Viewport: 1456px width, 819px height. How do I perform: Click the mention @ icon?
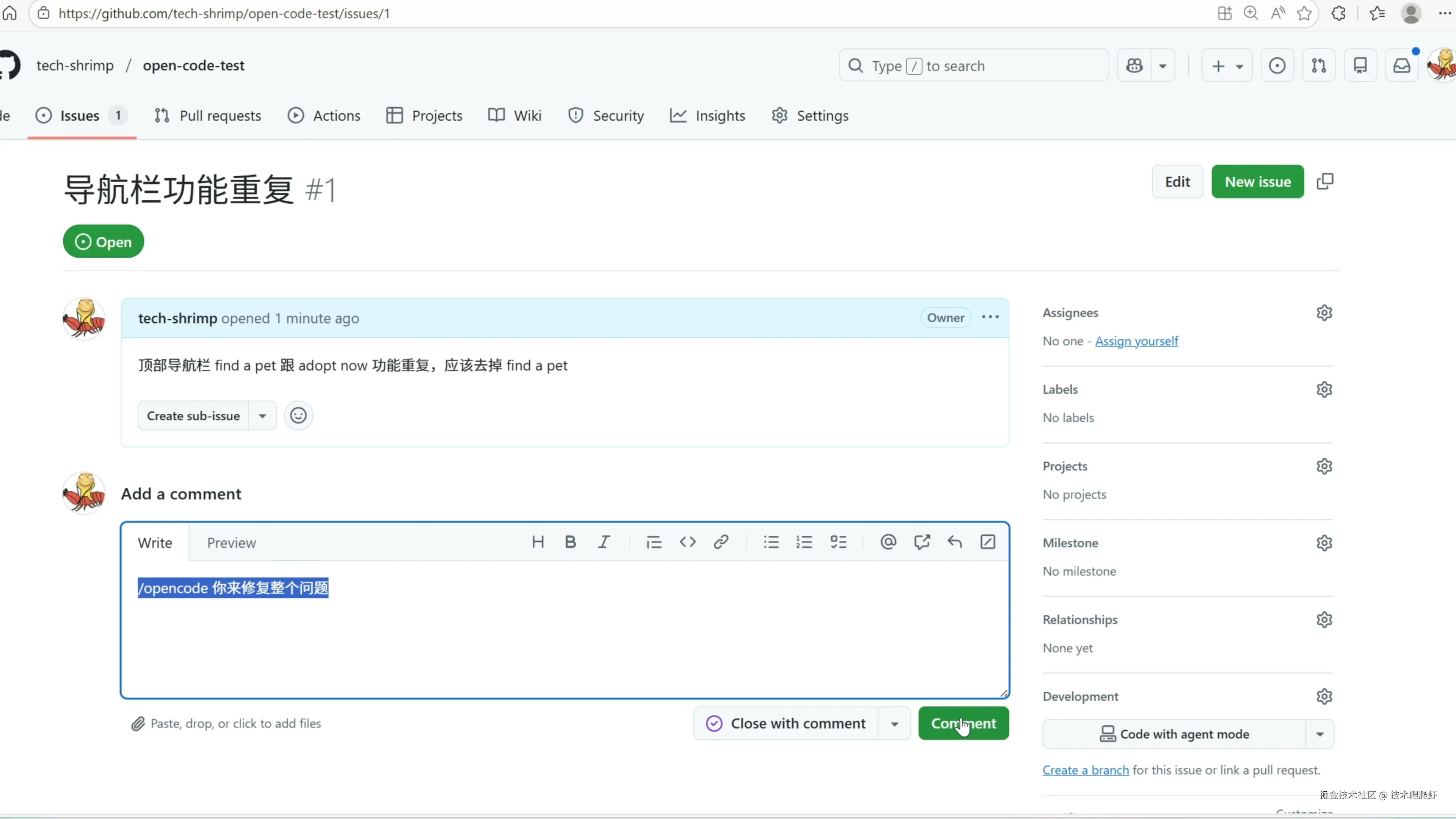point(888,542)
